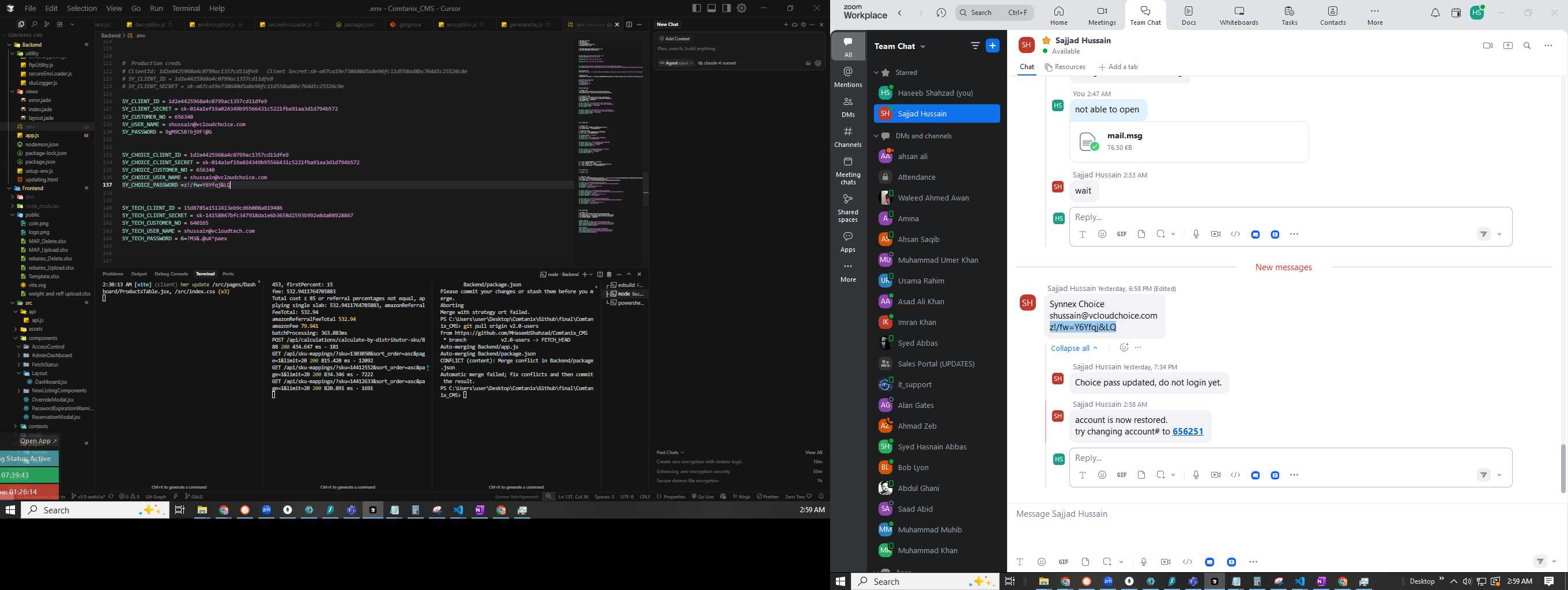Open DMs in Zoom sidebar
The width and height of the screenshot is (1568, 590).
point(848,108)
